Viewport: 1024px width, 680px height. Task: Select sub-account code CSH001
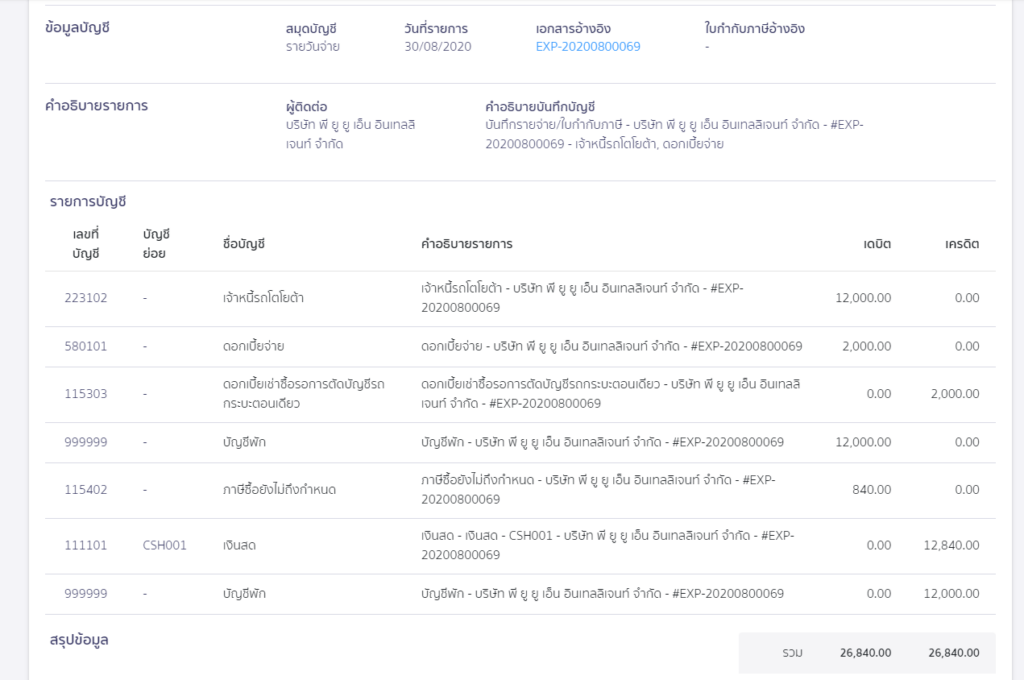point(165,545)
